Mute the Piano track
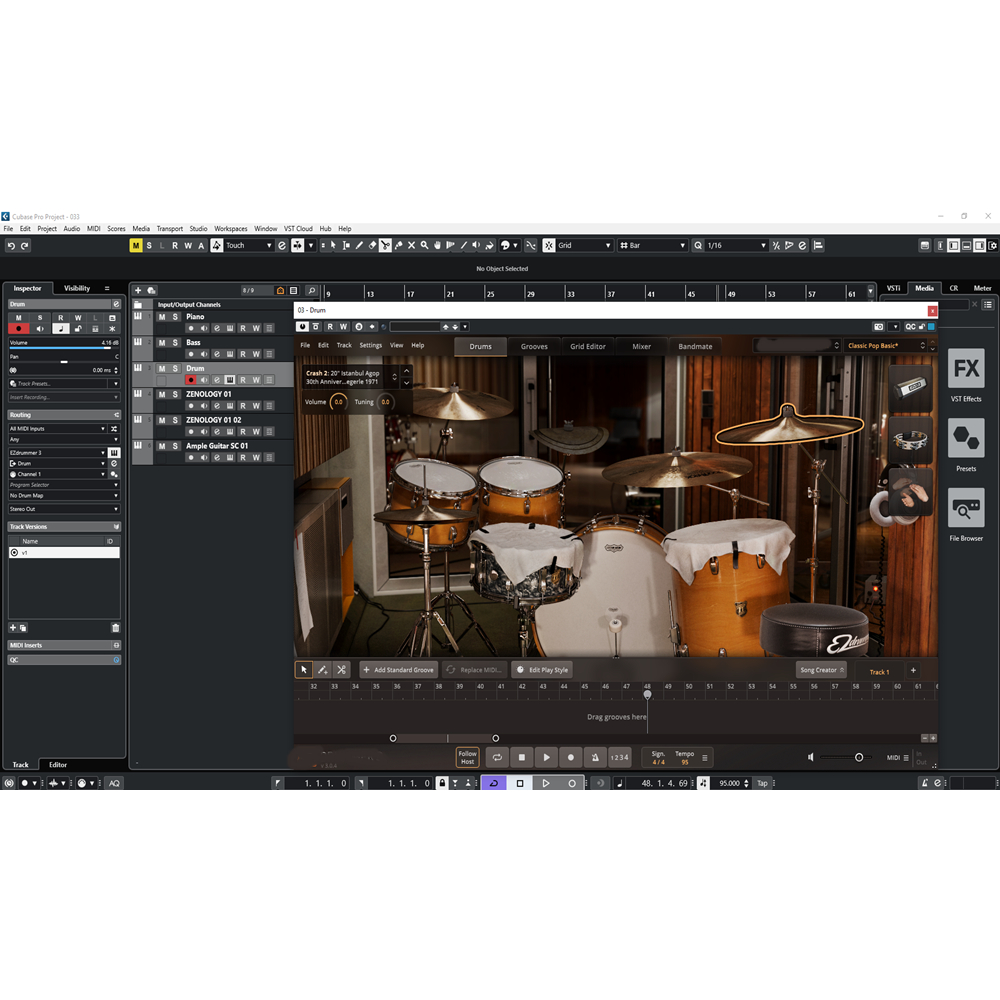Screen dimensions: 1000x1000 [162, 317]
